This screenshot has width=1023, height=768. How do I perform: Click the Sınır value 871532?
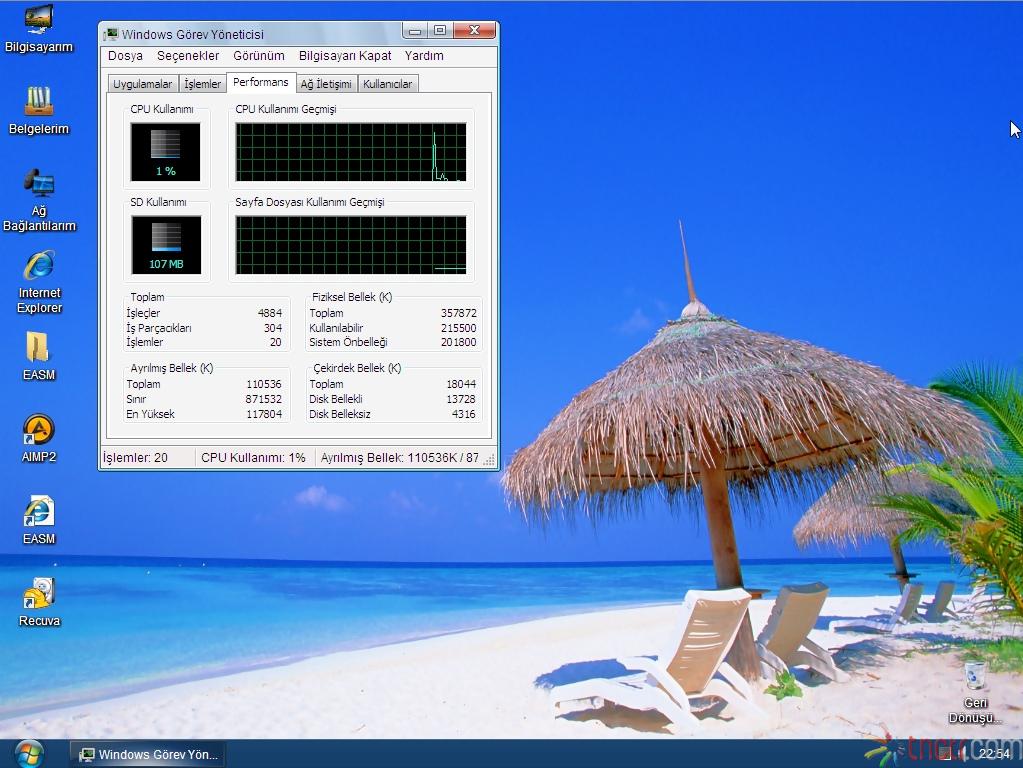pyautogui.click(x=264, y=399)
